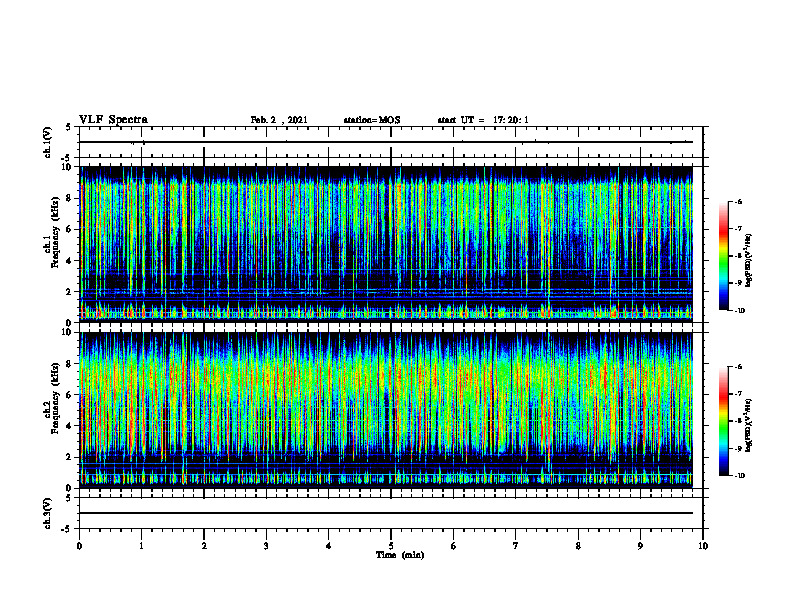Image resolution: width=792 pixels, height=612 pixels.
Task: Click the "-8" tick on the ch.1 colorbar
Action: click(x=738, y=256)
